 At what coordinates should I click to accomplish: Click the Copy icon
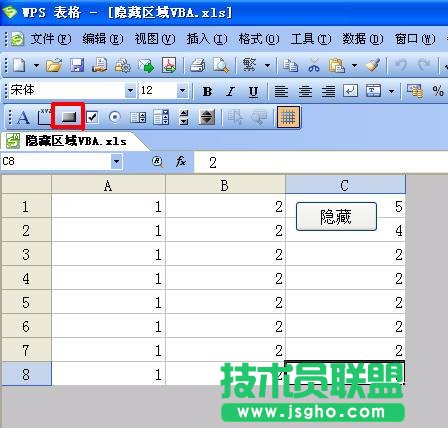[290, 65]
